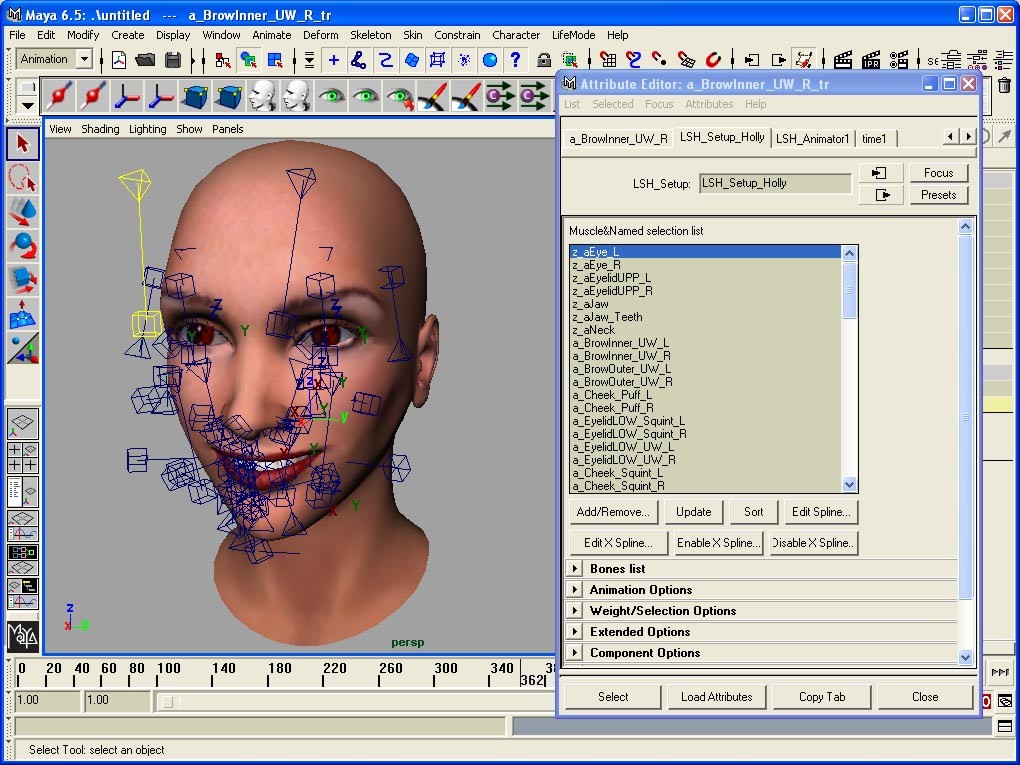Open scene using the folder icon
This screenshot has width=1020, height=765.
[146, 60]
